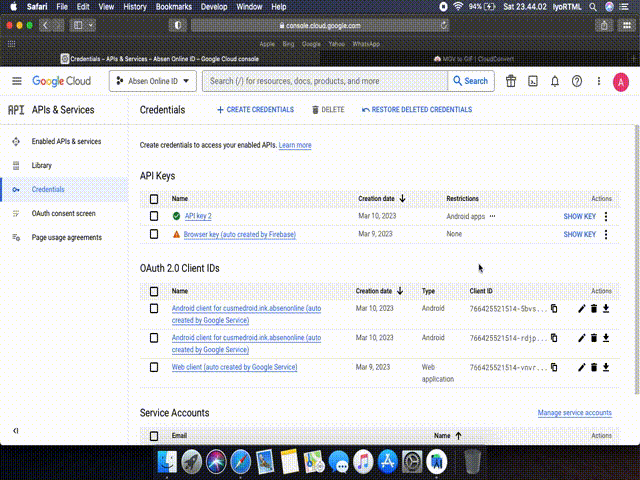Screen dimensions: 640x480
Task: Collapse the left sidebar panel arrow
Action: tap(16, 431)
